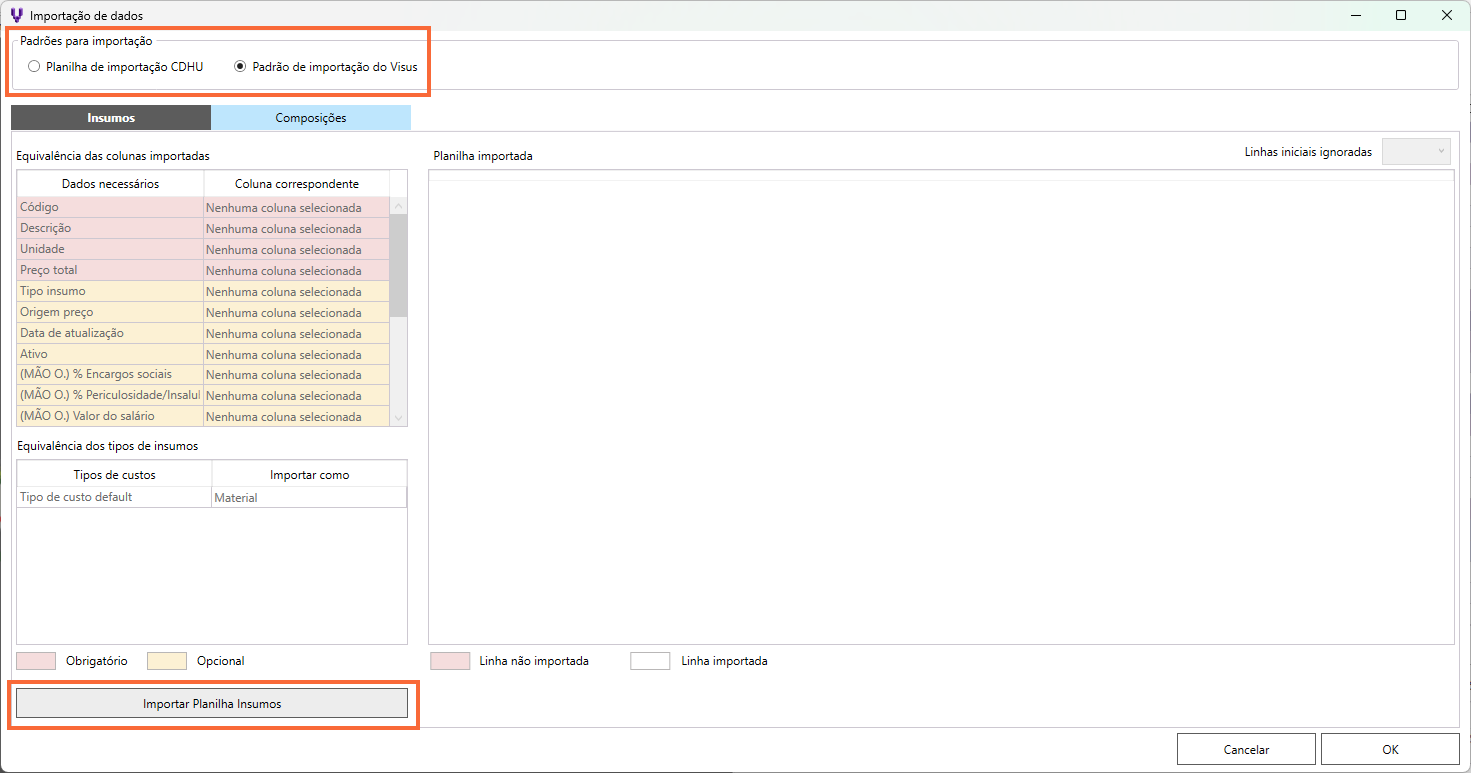The width and height of the screenshot is (1471, 773).
Task: Click pink Linha não importada swatch
Action: 450,661
